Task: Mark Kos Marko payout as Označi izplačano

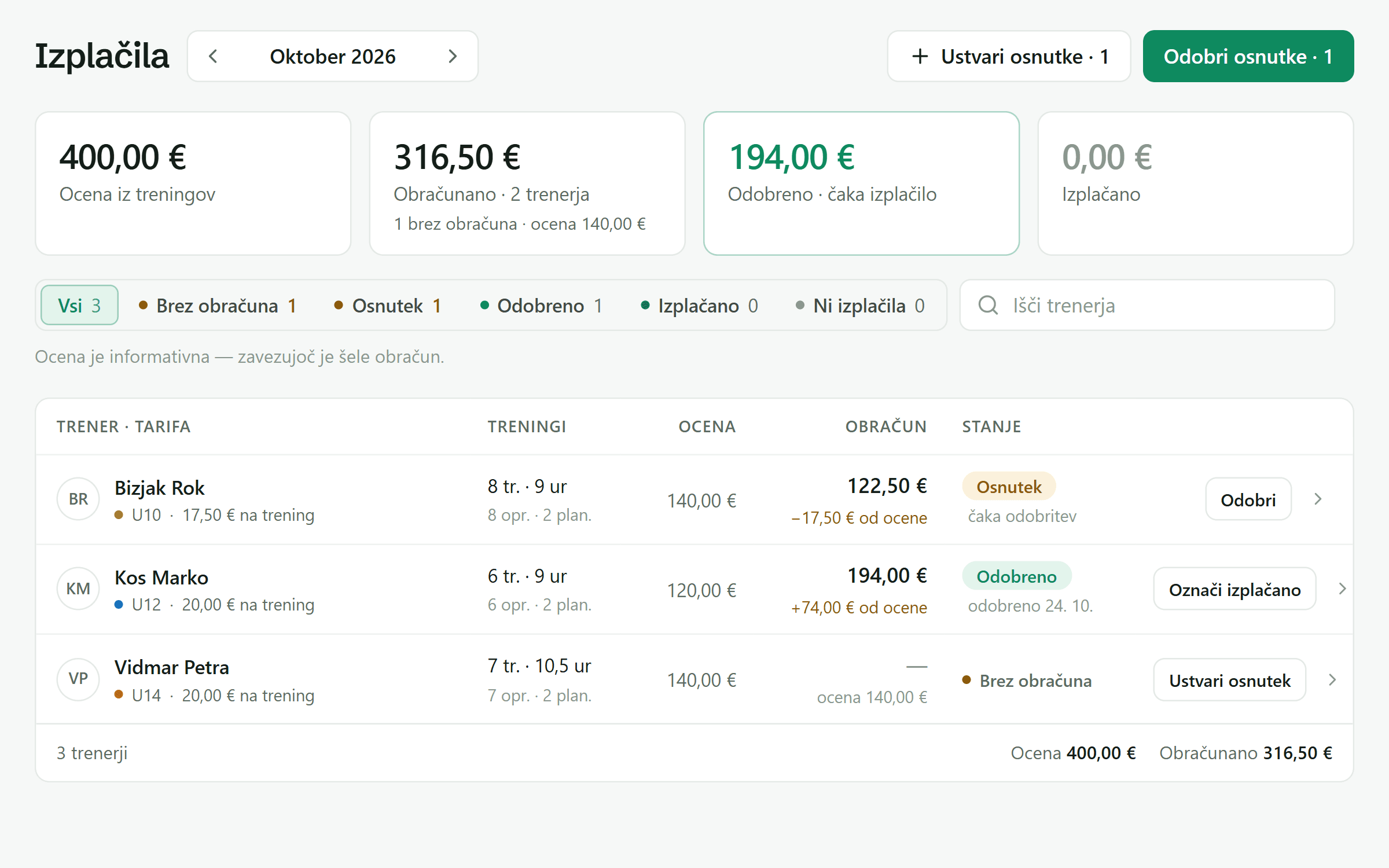Action: [x=1234, y=589]
